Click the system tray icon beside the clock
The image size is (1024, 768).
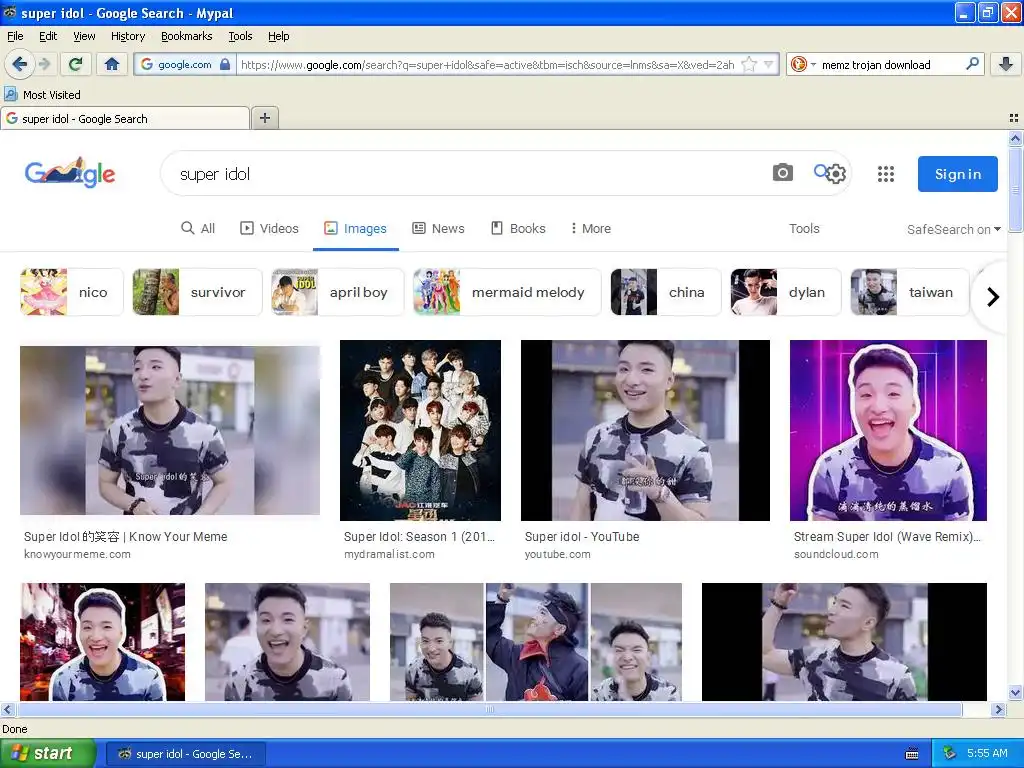pos(950,753)
